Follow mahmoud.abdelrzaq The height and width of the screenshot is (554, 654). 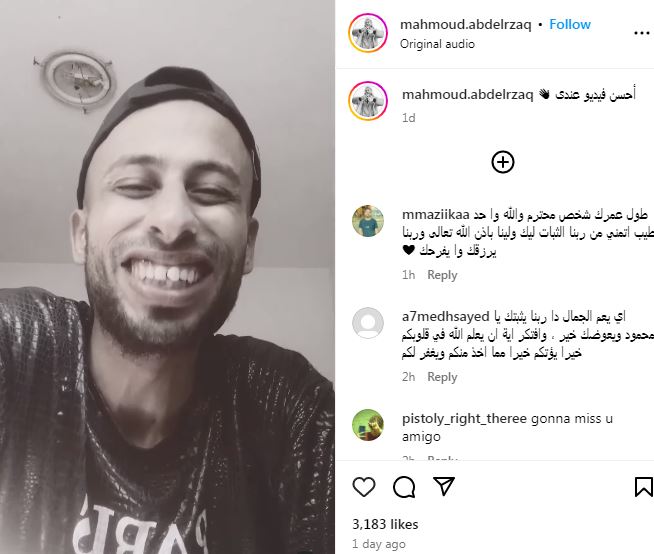pyautogui.click(x=570, y=24)
